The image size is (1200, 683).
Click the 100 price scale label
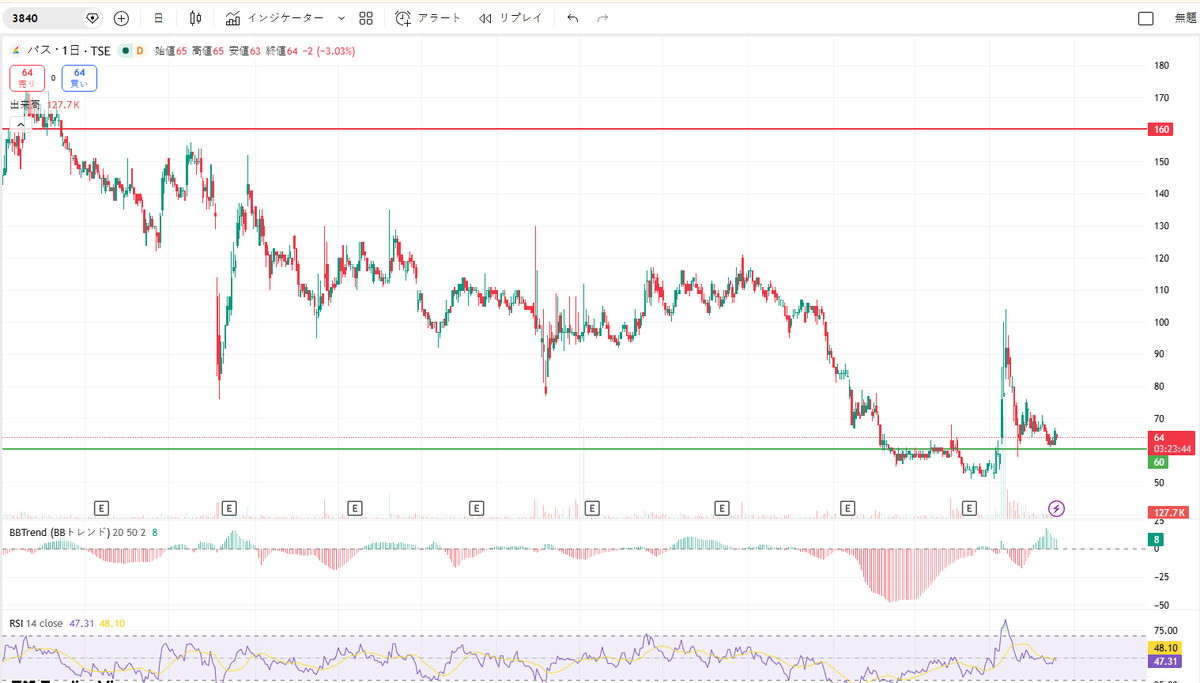tap(1161, 322)
